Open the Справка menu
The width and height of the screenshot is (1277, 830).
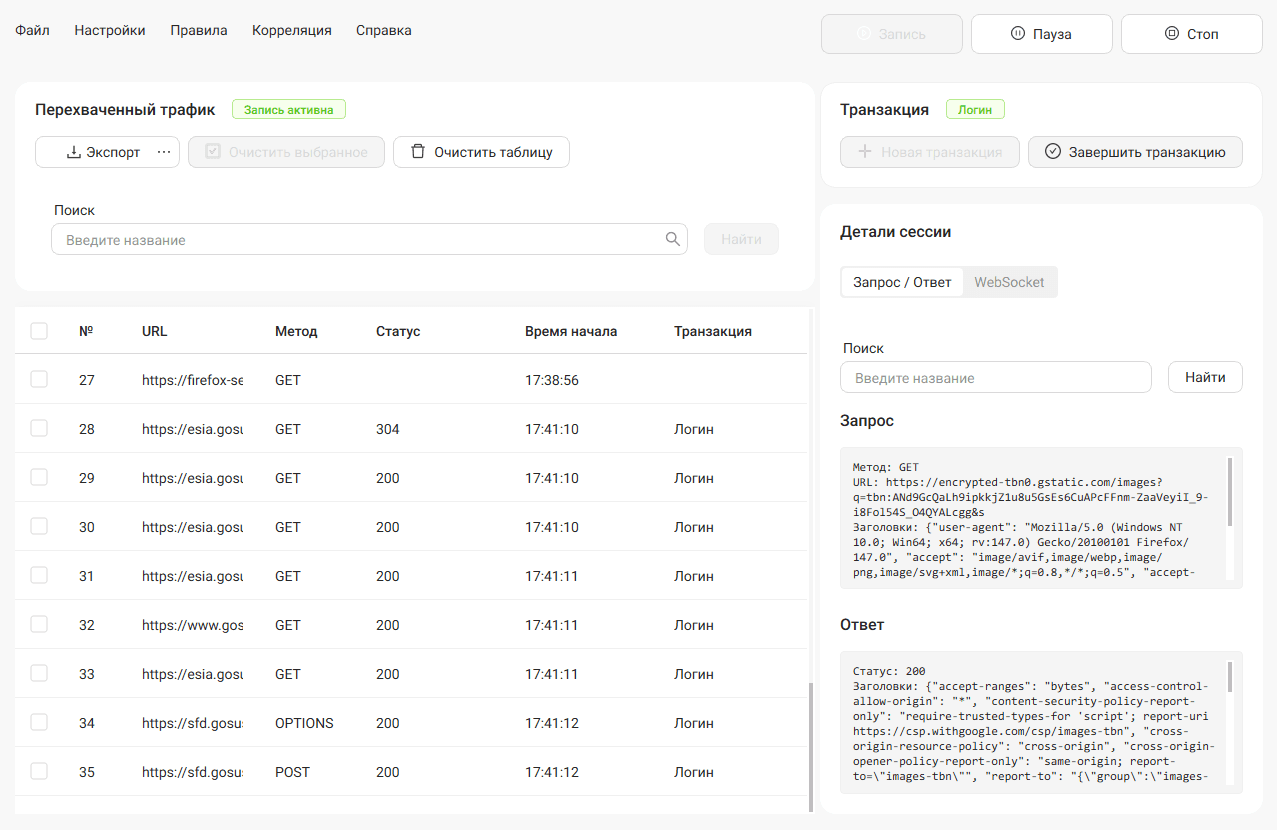click(x=384, y=30)
